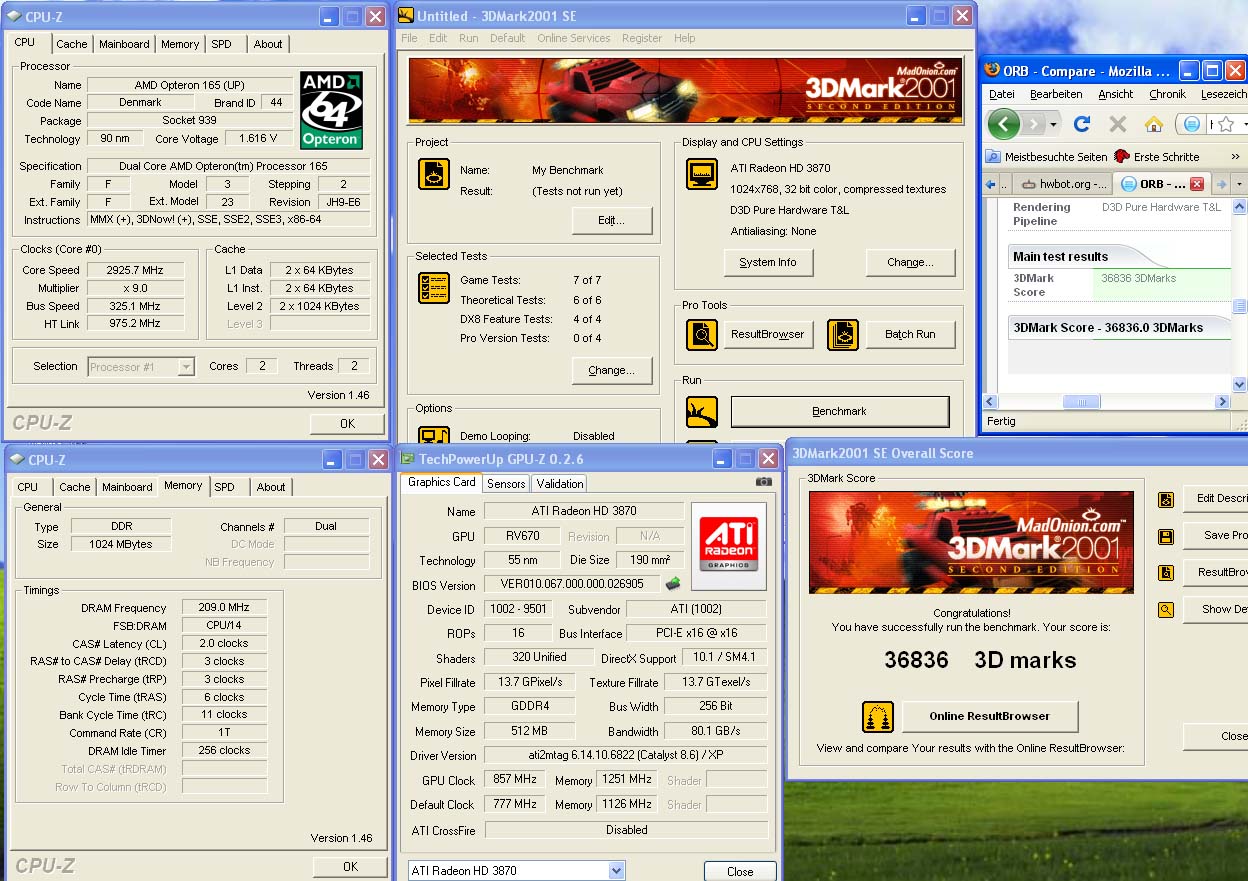The width and height of the screenshot is (1248, 881).
Task: Click the GPU-Z camera screenshot icon
Action: pyautogui.click(x=764, y=482)
